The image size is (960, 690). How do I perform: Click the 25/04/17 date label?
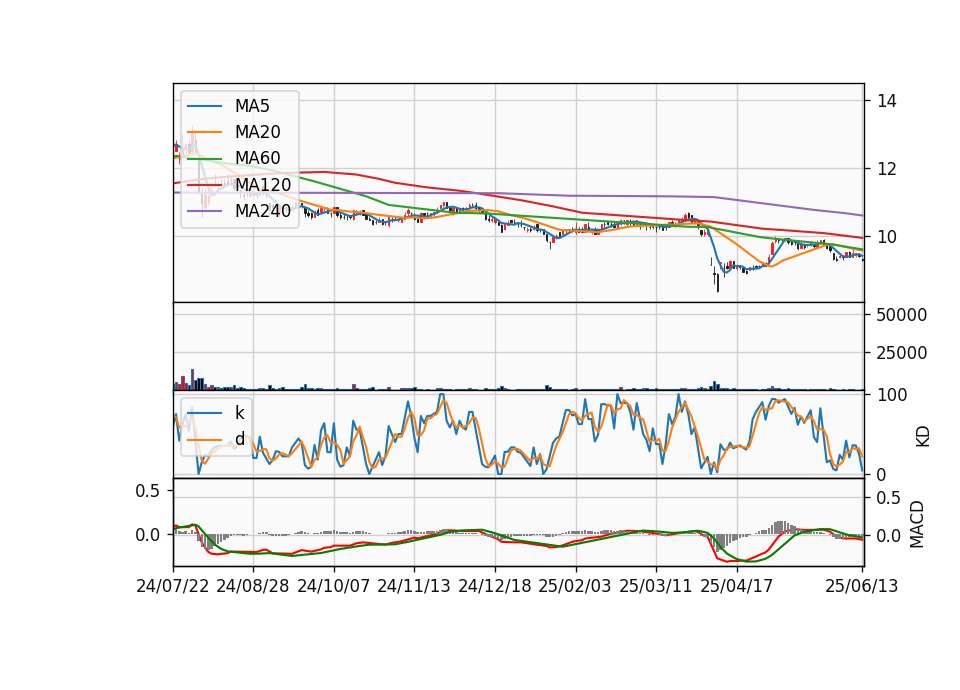pos(737,586)
